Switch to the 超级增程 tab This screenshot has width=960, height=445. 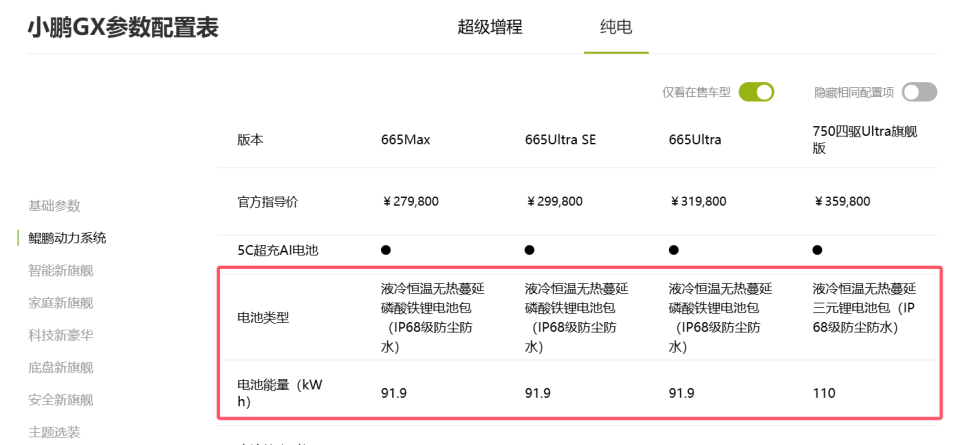490,27
